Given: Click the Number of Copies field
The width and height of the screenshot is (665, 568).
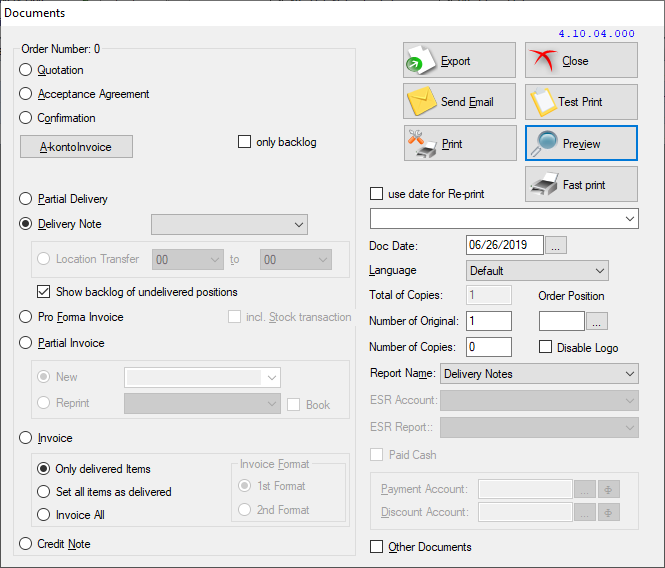Looking at the screenshot, I should pyautogui.click(x=489, y=347).
